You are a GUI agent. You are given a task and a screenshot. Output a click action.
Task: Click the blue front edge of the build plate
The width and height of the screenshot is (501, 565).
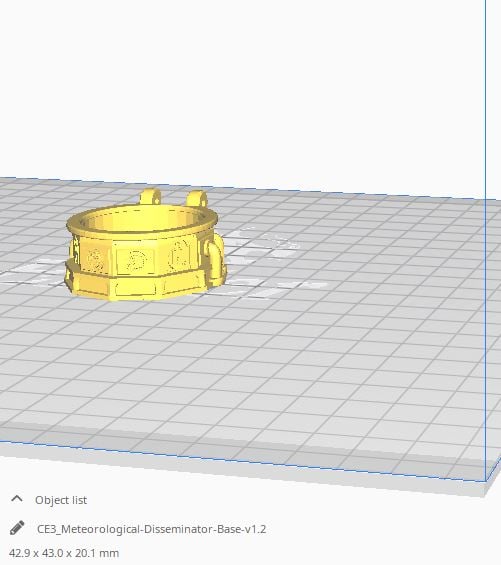tap(241, 461)
